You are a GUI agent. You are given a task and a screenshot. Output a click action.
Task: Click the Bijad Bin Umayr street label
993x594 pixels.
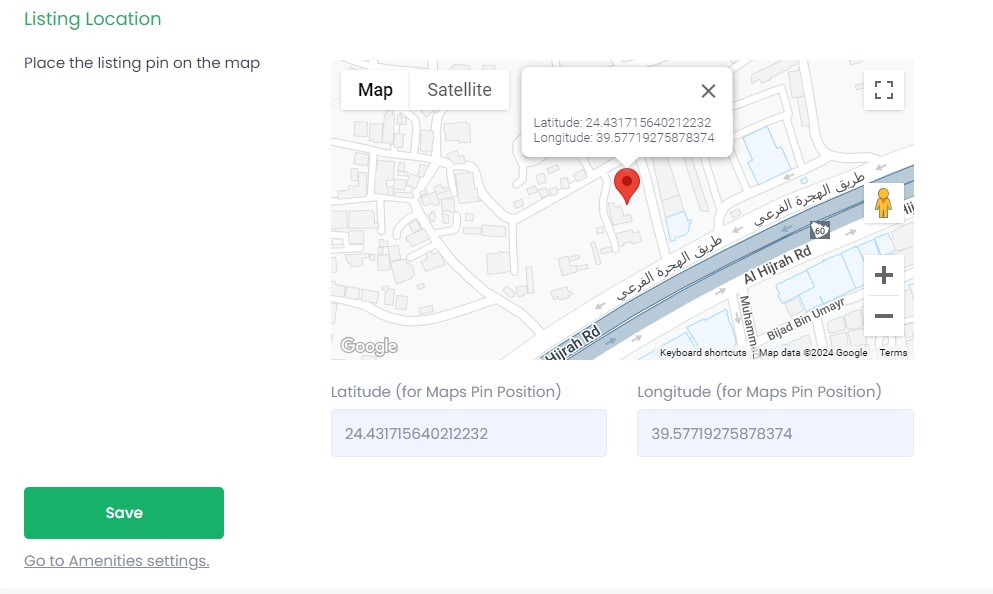click(x=806, y=319)
